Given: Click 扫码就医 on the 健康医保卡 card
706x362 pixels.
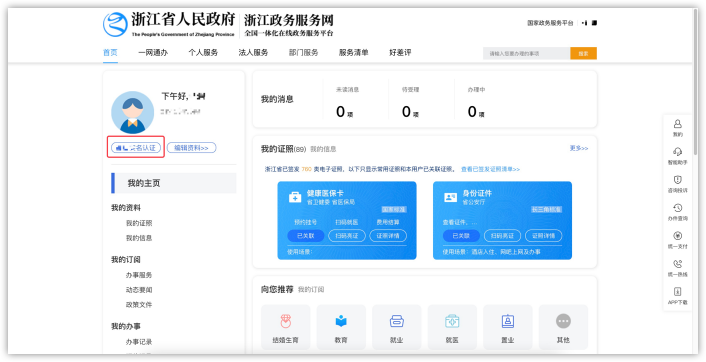Looking at the screenshot, I should point(347,222).
